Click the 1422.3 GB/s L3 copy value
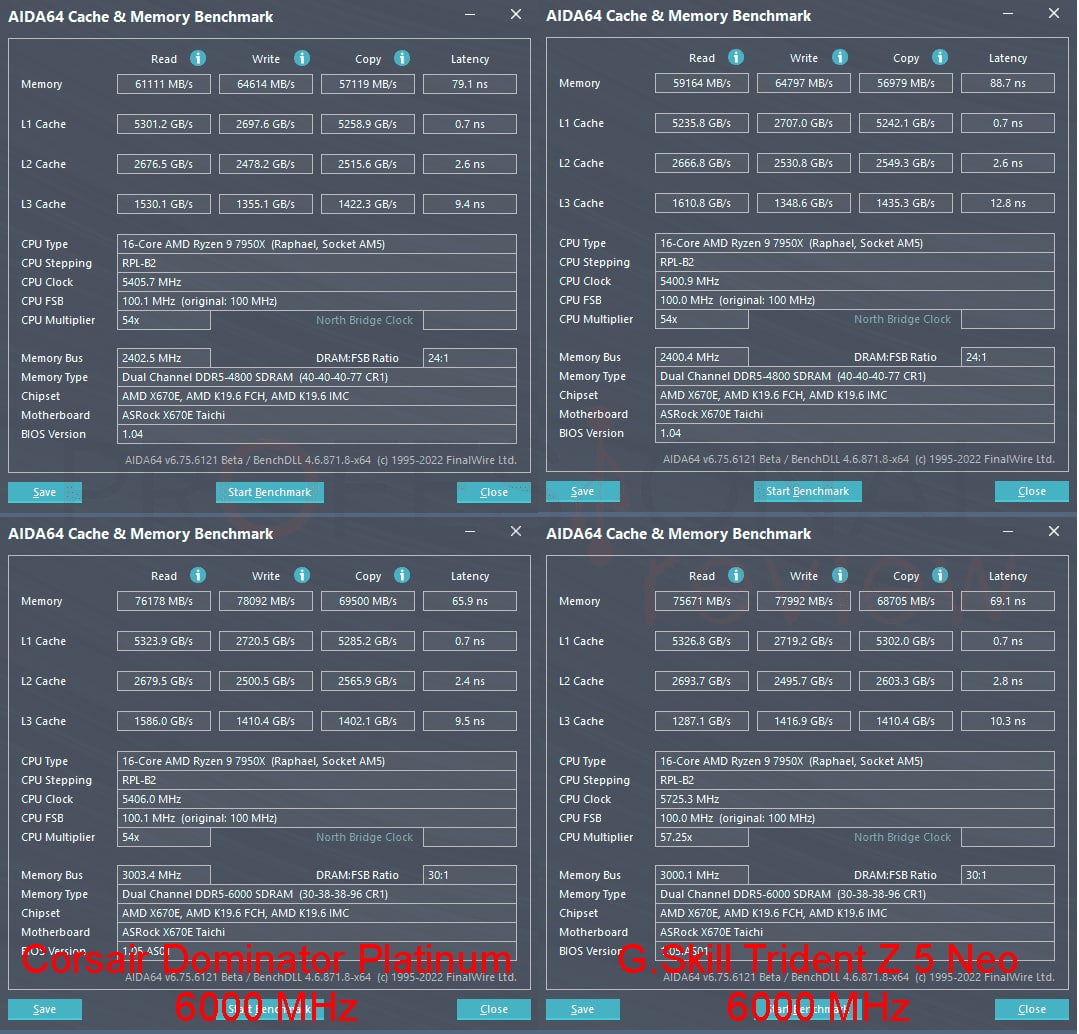This screenshot has width=1079, height=1034. pyautogui.click(x=368, y=204)
